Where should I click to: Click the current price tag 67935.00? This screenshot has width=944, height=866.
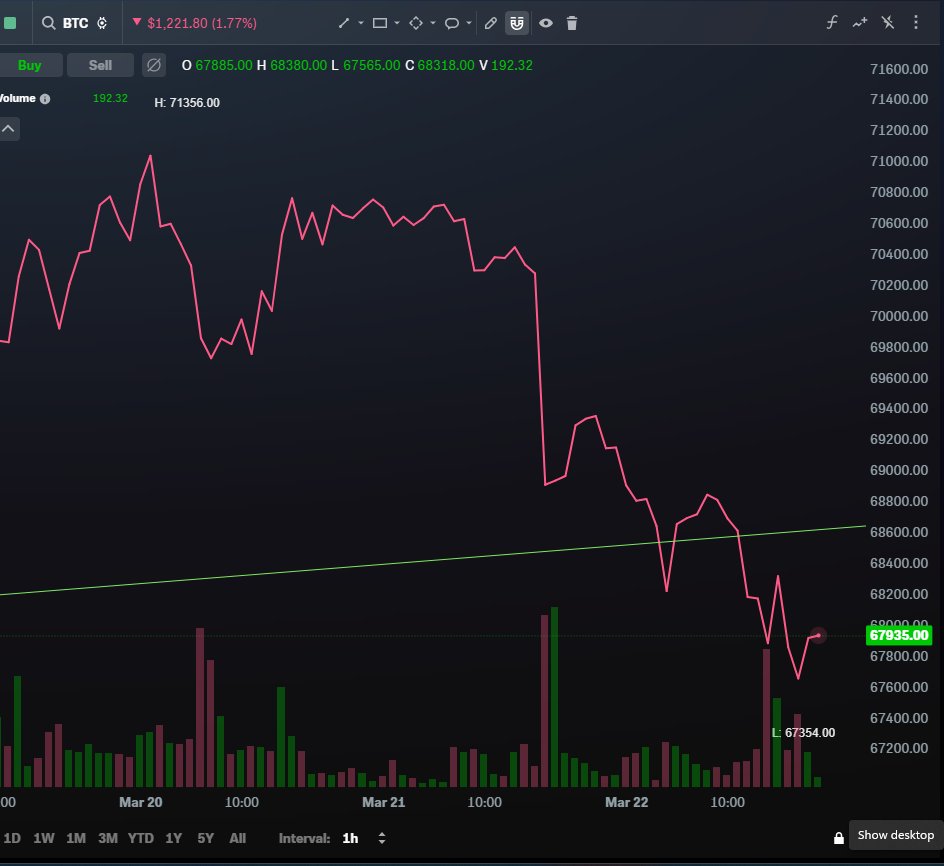pos(899,635)
